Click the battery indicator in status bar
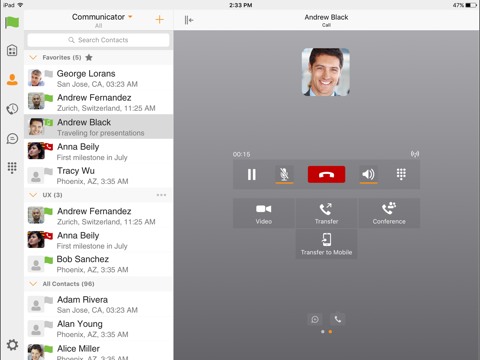This screenshot has width=480, height=360. point(470,5)
